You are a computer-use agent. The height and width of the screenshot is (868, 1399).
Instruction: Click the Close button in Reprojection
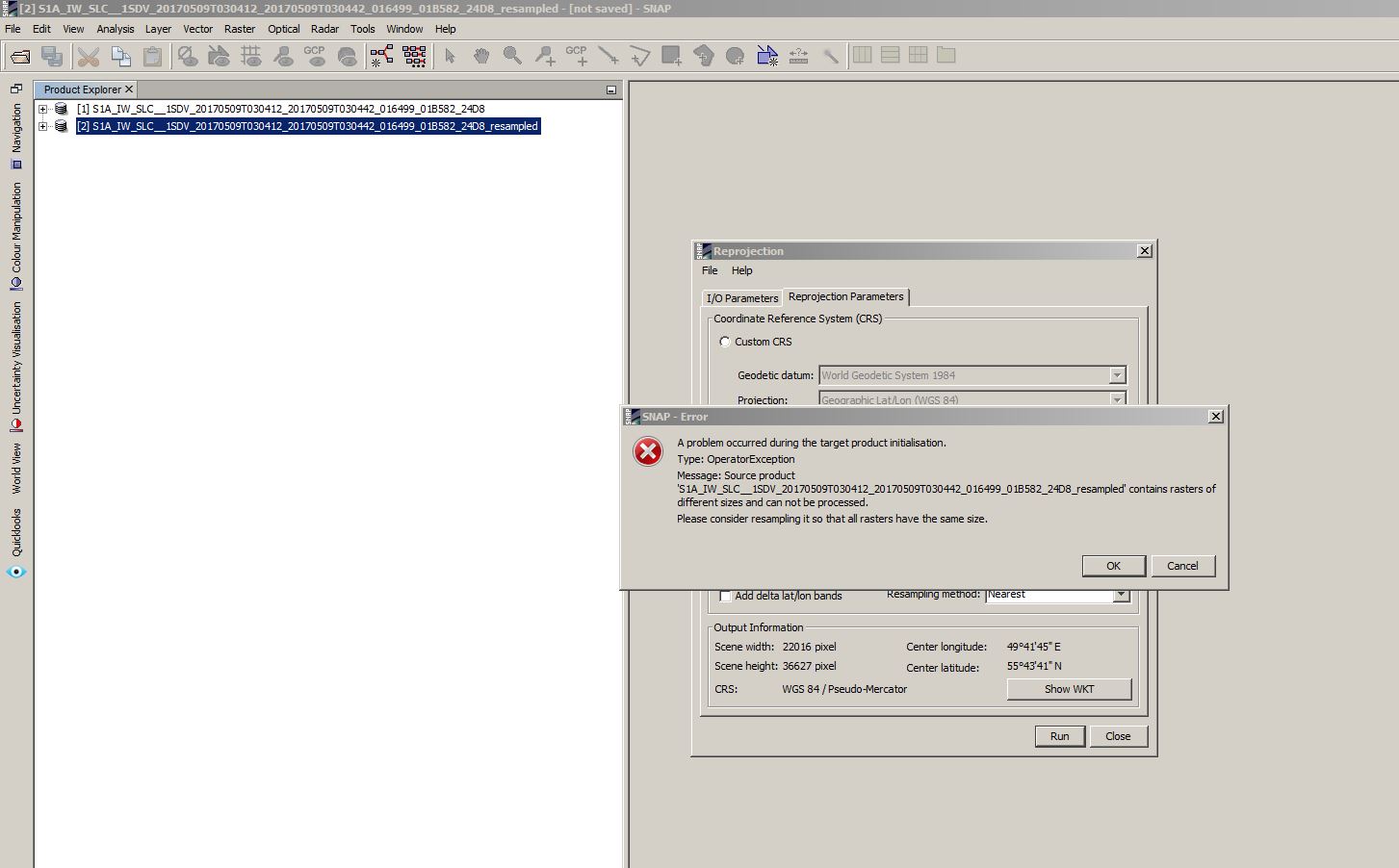(x=1118, y=736)
